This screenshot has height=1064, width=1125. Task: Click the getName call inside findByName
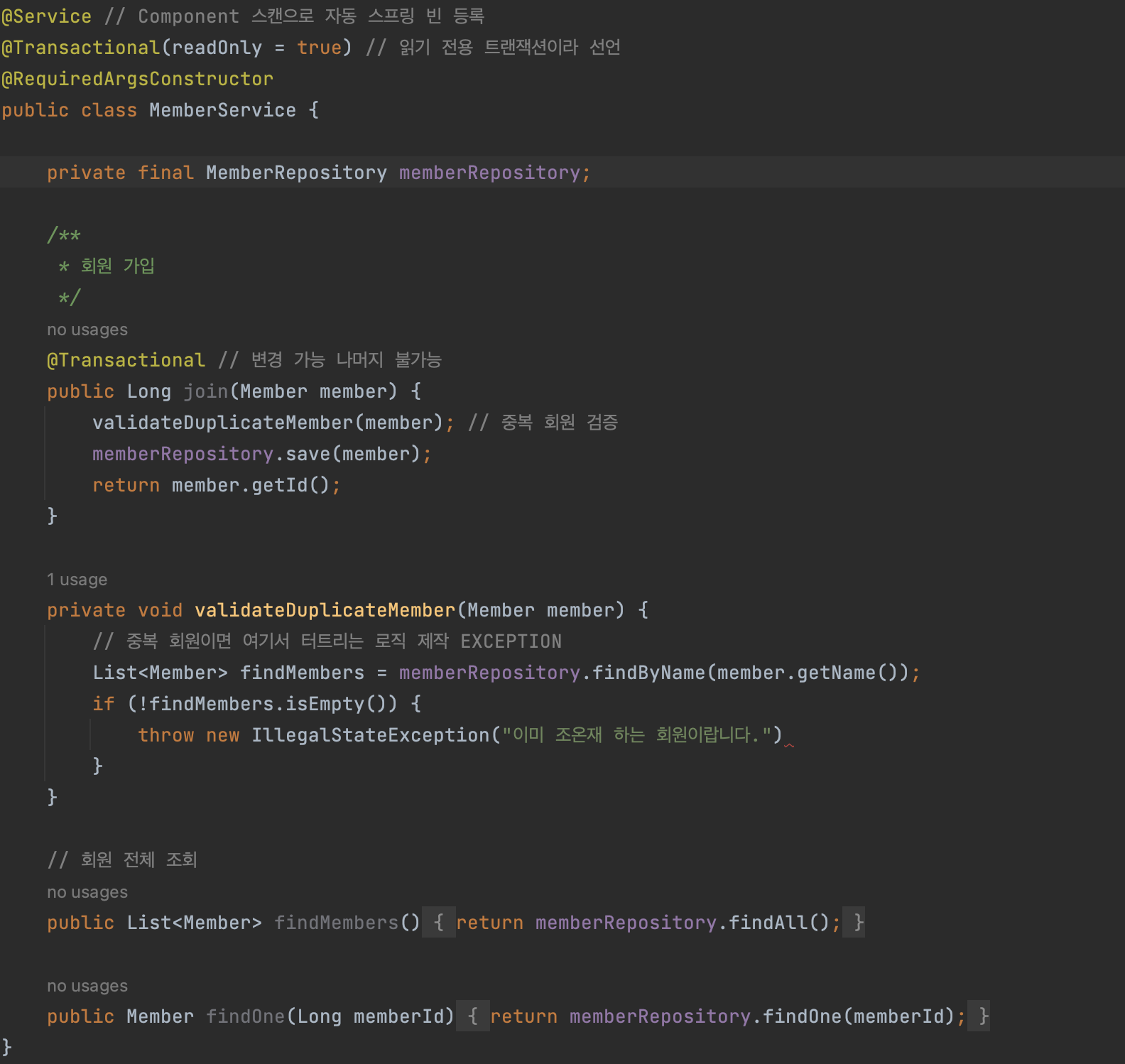tap(836, 673)
